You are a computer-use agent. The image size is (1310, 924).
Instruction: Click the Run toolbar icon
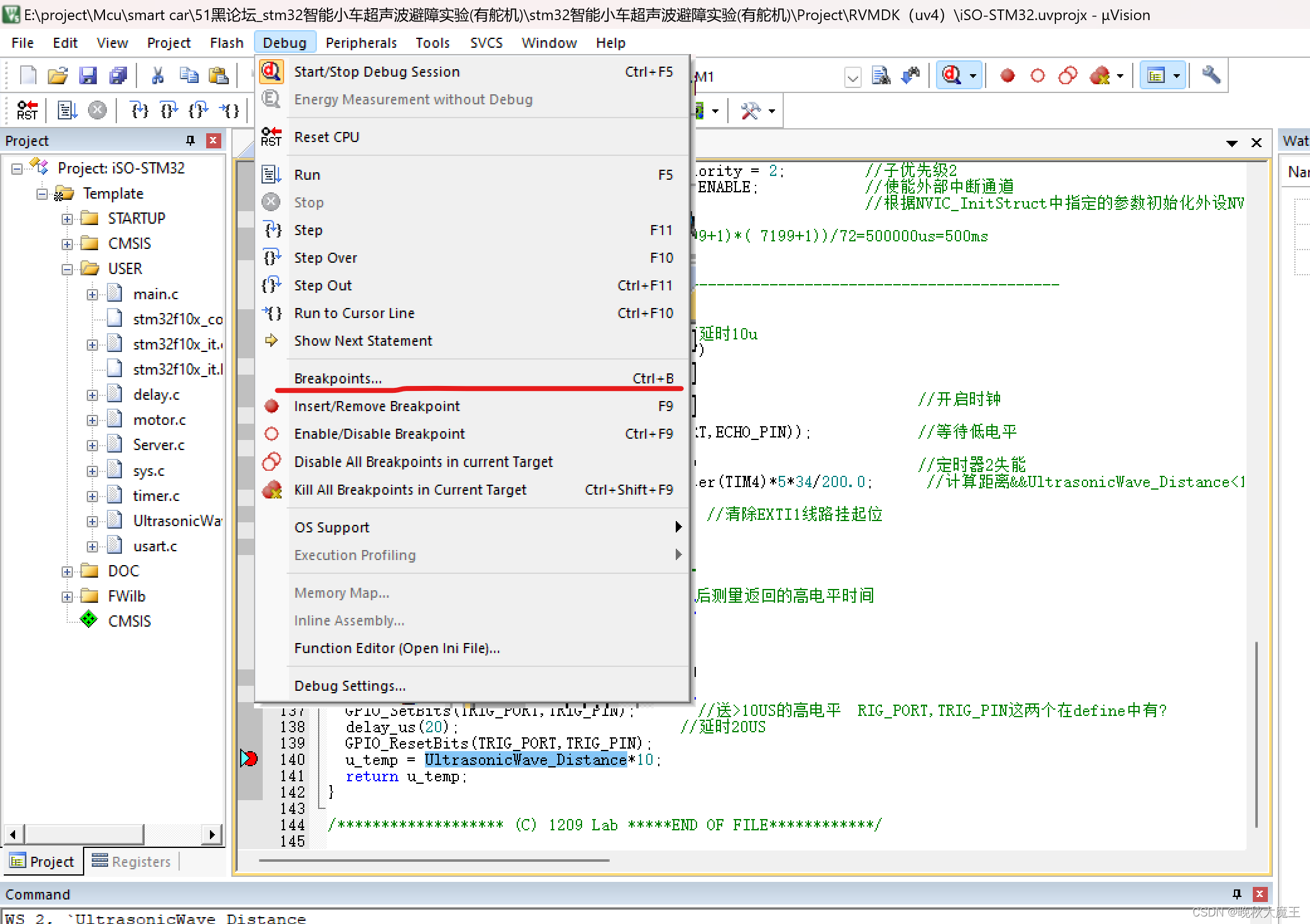pos(67,111)
